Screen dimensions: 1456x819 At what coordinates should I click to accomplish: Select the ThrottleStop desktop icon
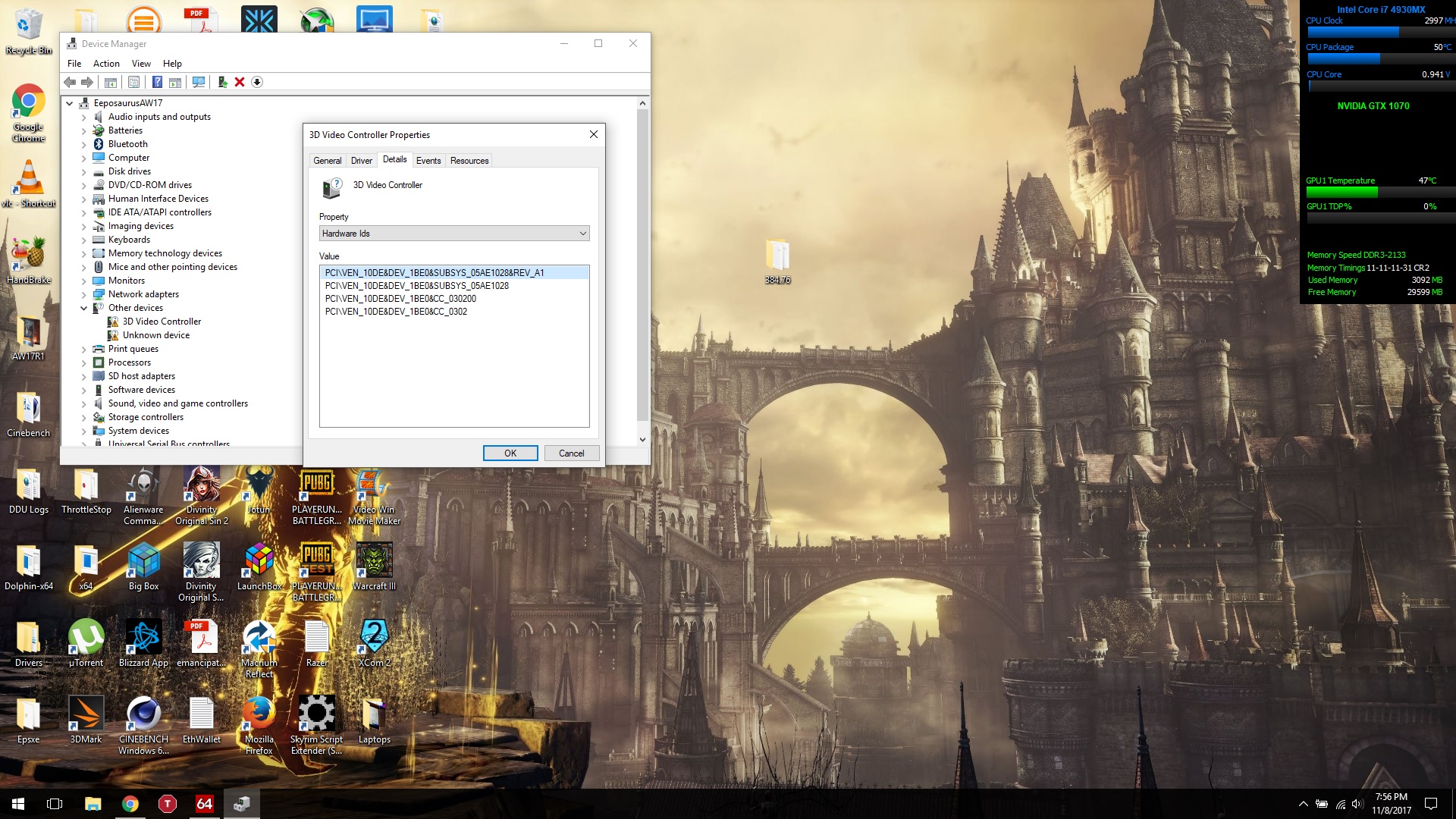click(x=86, y=491)
